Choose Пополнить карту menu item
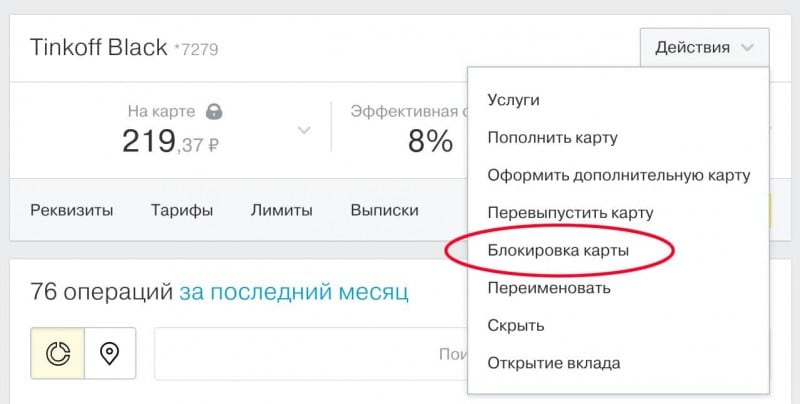The height and width of the screenshot is (404, 800). (553, 138)
